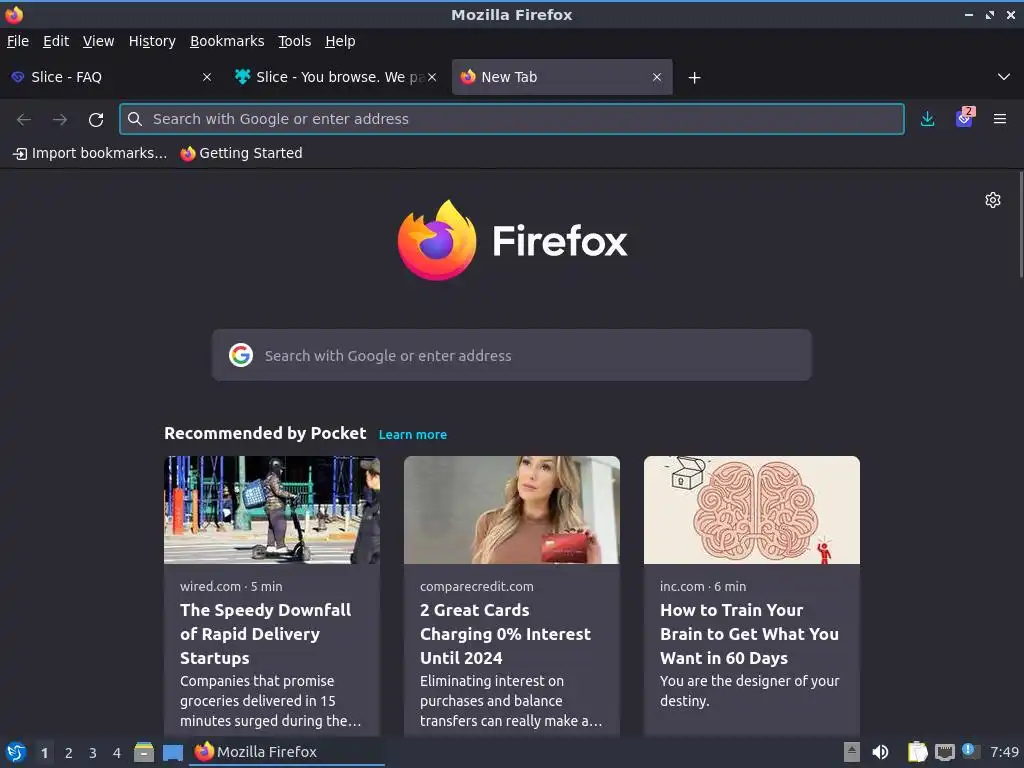Open the Edit menu

coord(56,41)
